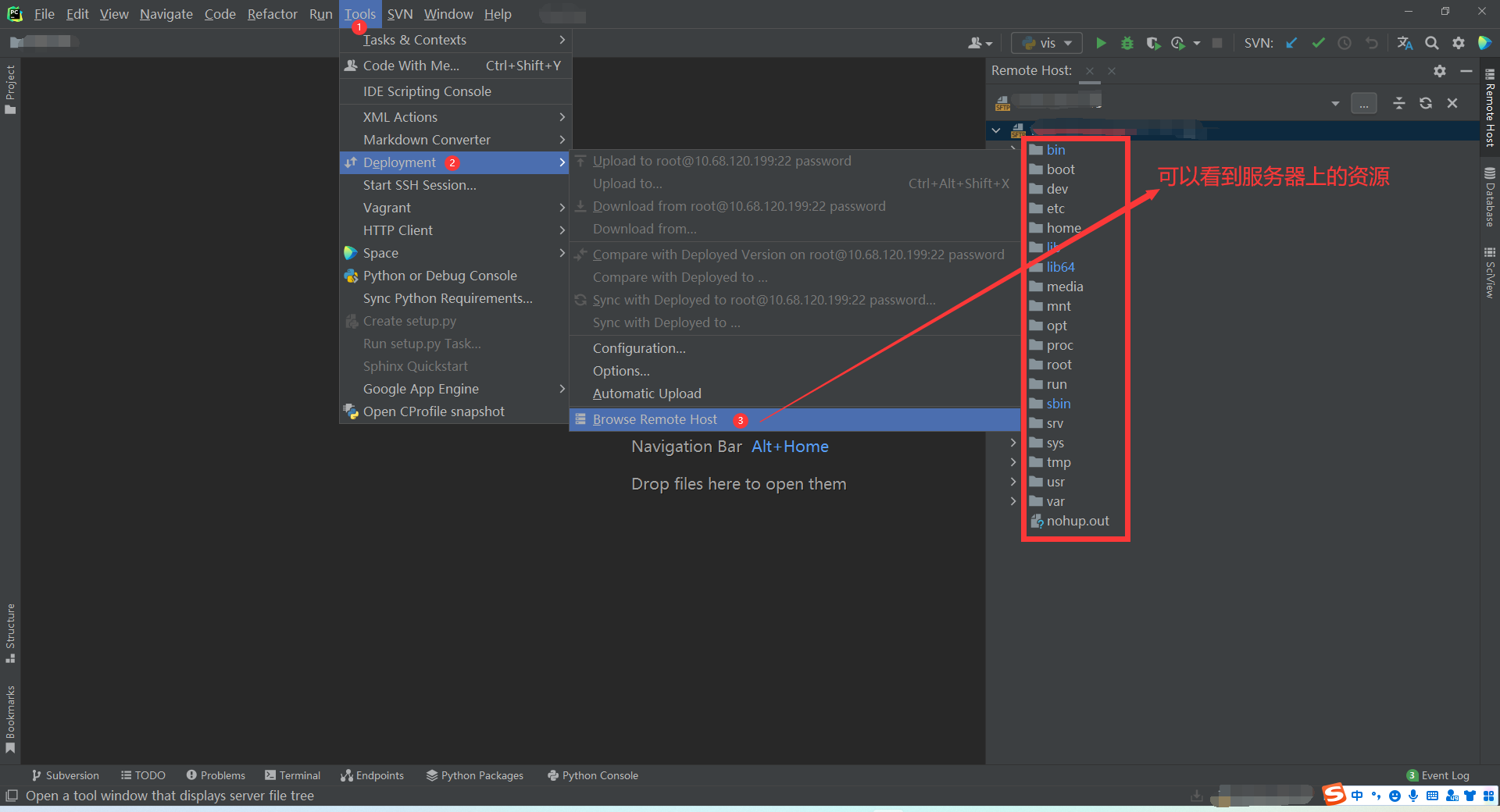This screenshot has width=1500, height=812.
Task: Select Options... in Deployment submenu
Action: [795, 371]
